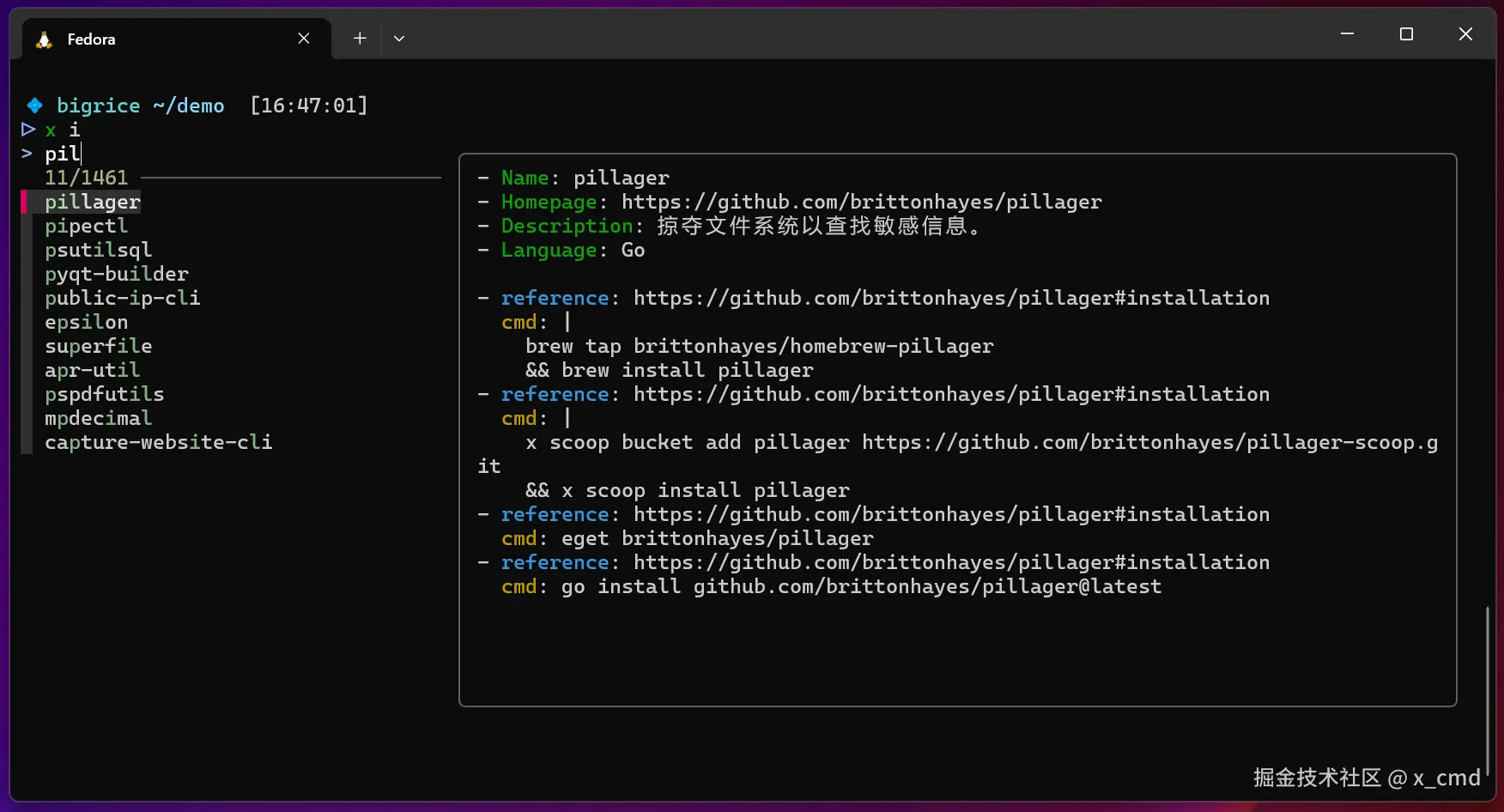Image resolution: width=1504 pixels, height=812 pixels.
Task: Select 'mpdecimal' in the results list
Action: point(99,418)
